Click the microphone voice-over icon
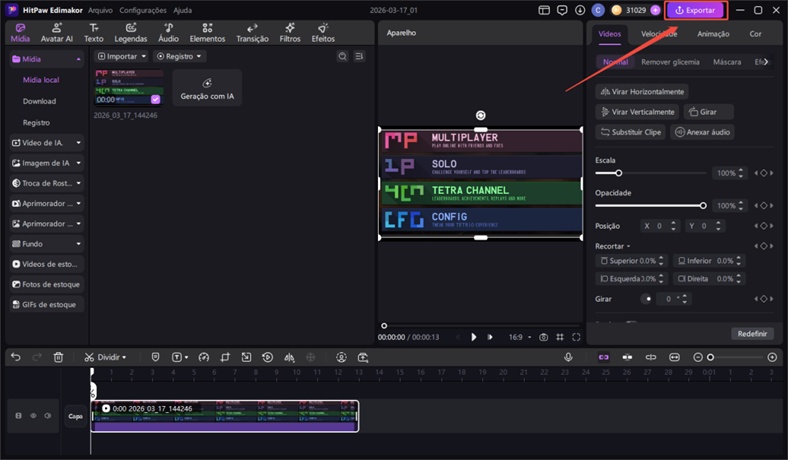788x460 pixels. (568, 357)
